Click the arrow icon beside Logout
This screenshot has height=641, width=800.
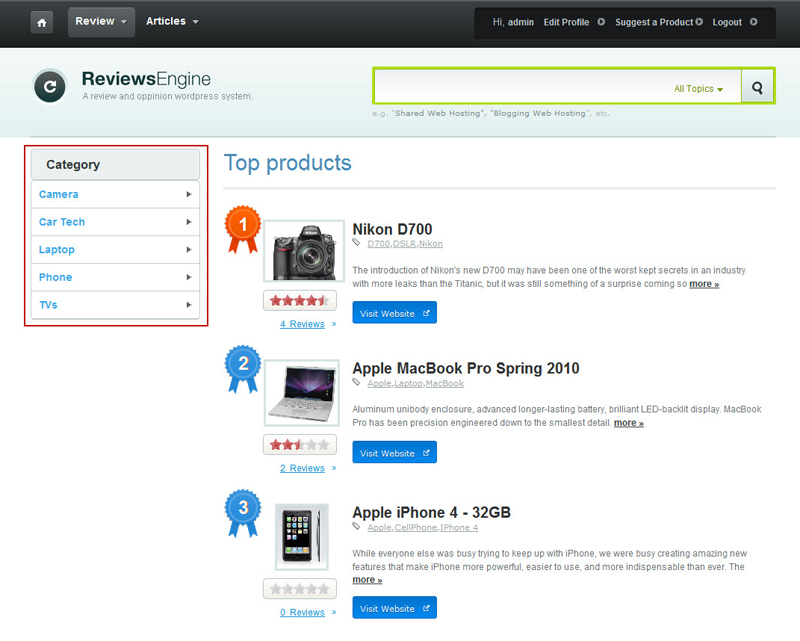pos(754,22)
